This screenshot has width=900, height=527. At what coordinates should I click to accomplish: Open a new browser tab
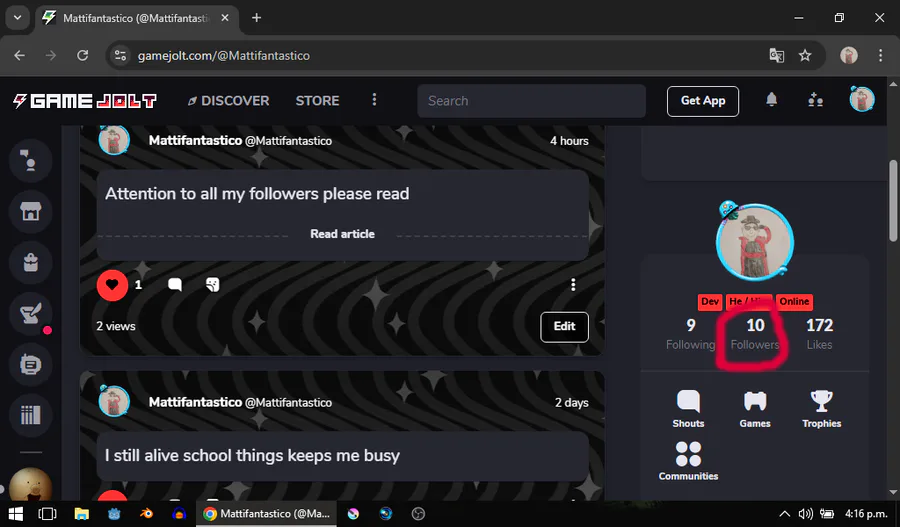pos(257,18)
